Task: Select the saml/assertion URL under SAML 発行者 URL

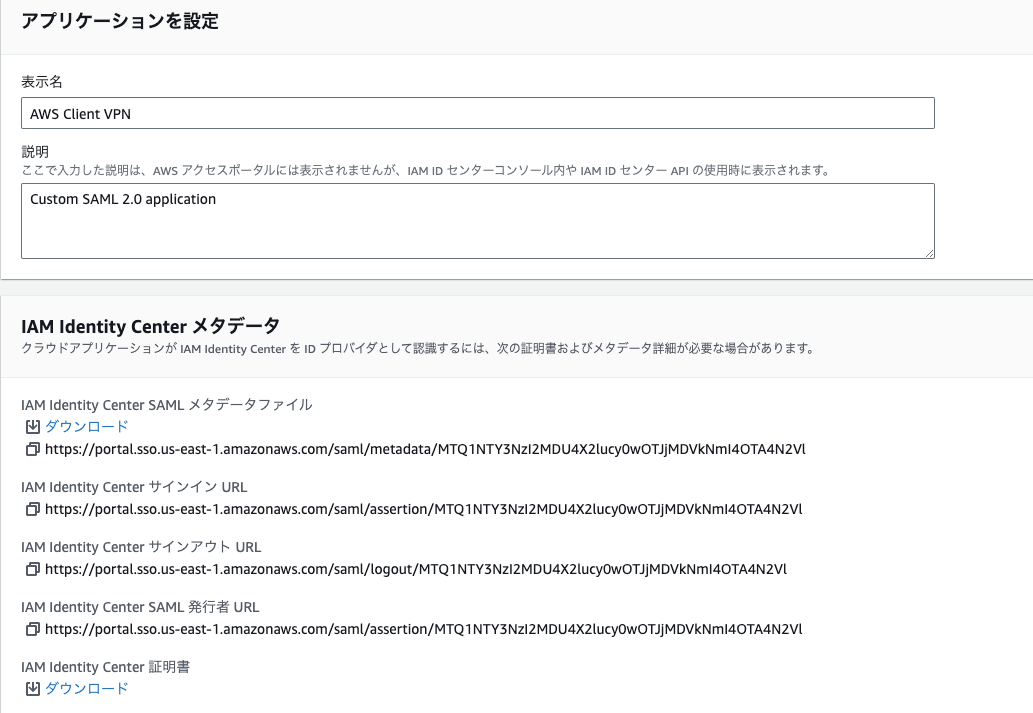Action: click(424, 629)
